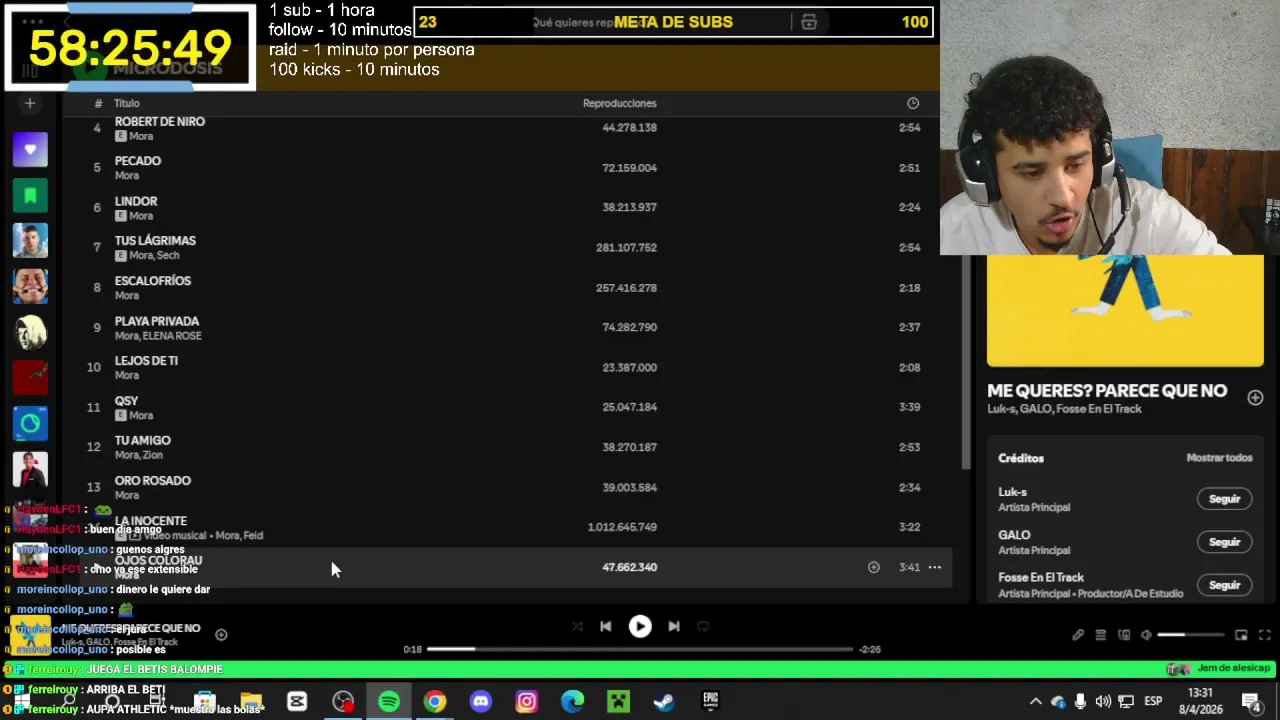
Task: Open Windows notification center
Action: (x=1251, y=702)
